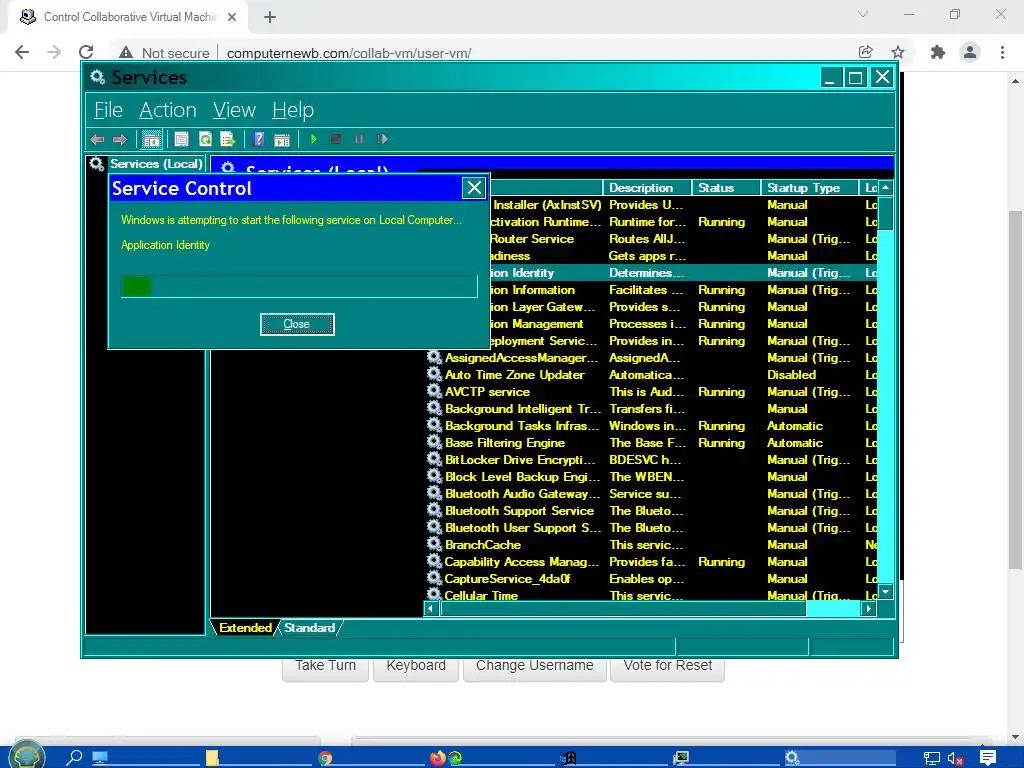Select the Background Intelligent Transfer row
Viewport: 1024px width, 768px height.
tap(652, 408)
